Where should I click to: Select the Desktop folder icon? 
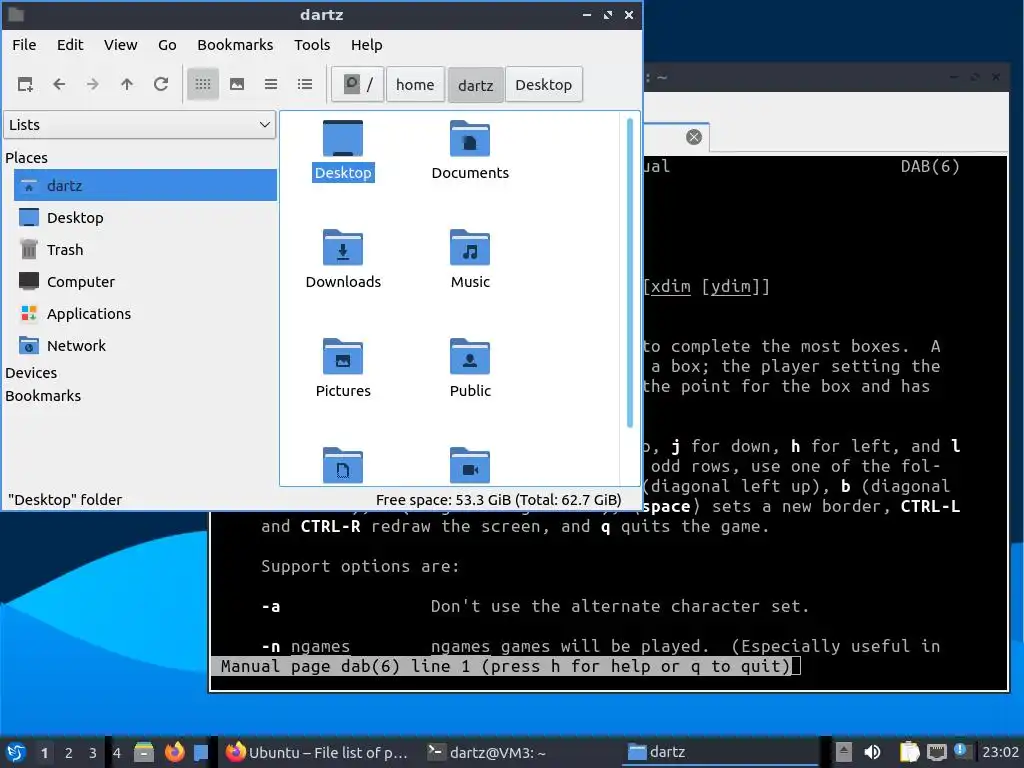[343, 150]
